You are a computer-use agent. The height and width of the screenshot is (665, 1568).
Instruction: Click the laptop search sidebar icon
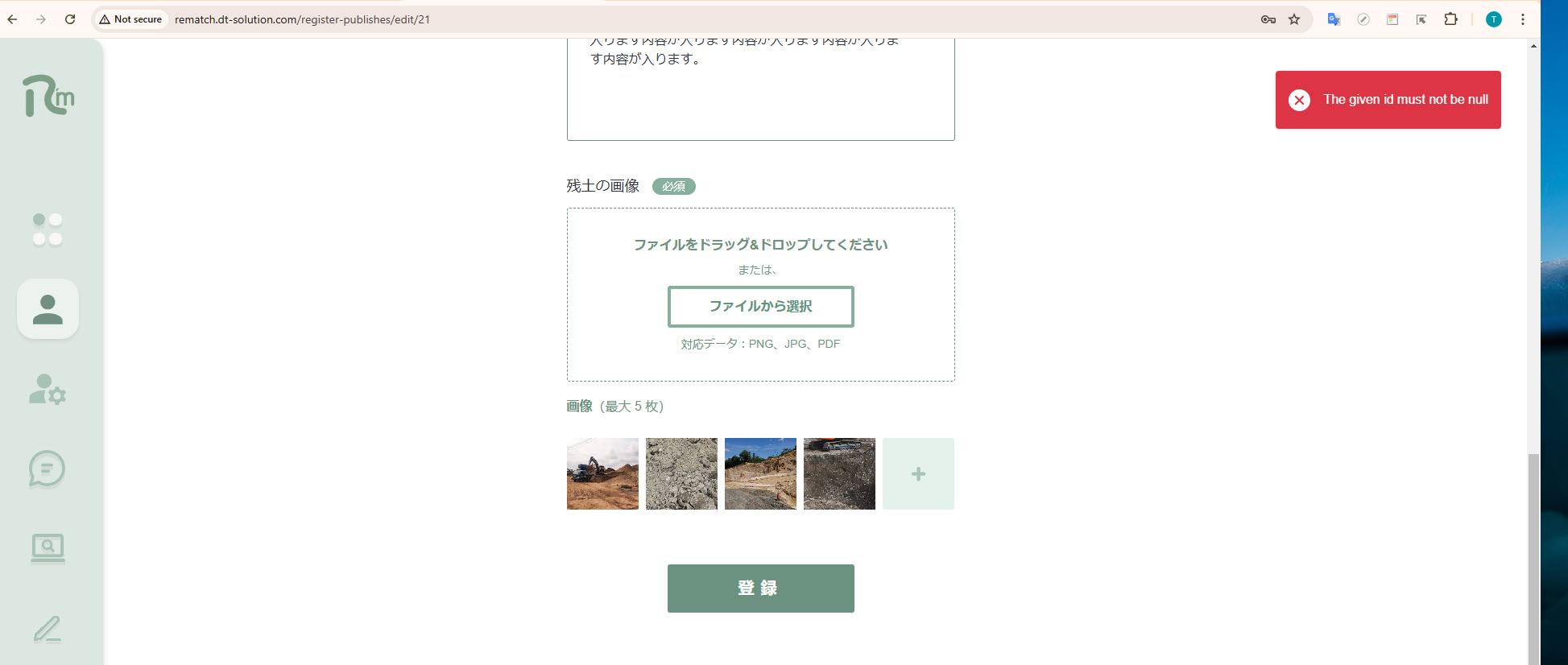pyautogui.click(x=48, y=548)
